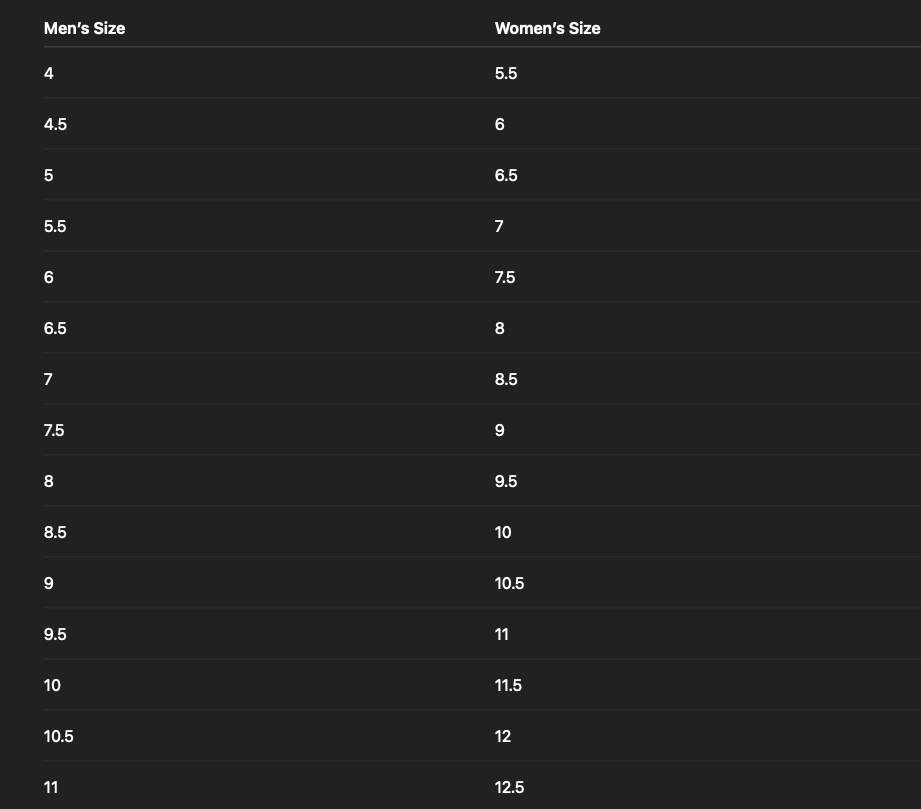Click women's size 8 value
This screenshot has height=809, width=921.
click(x=500, y=328)
